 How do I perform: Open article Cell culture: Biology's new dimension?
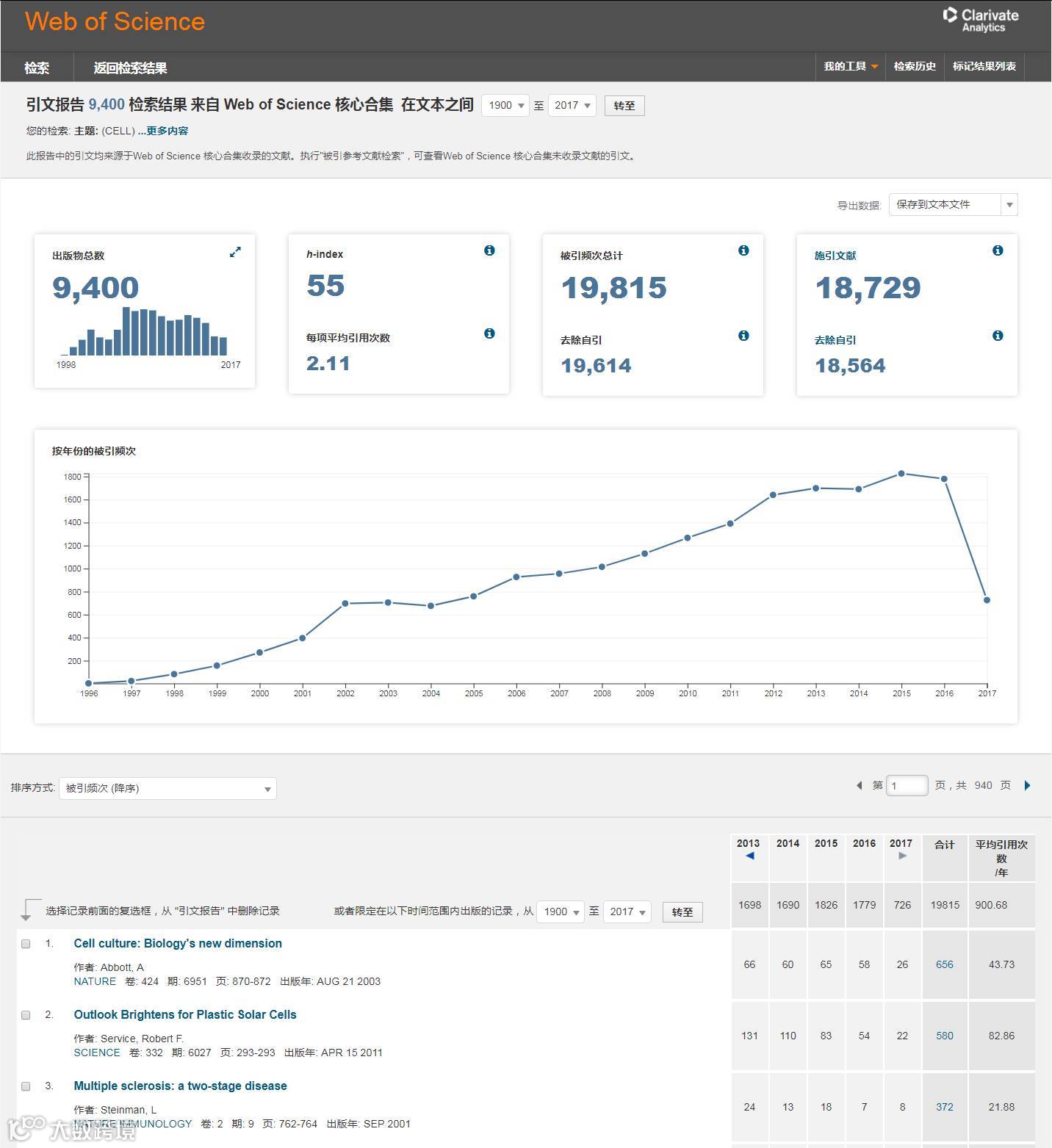(178, 944)
